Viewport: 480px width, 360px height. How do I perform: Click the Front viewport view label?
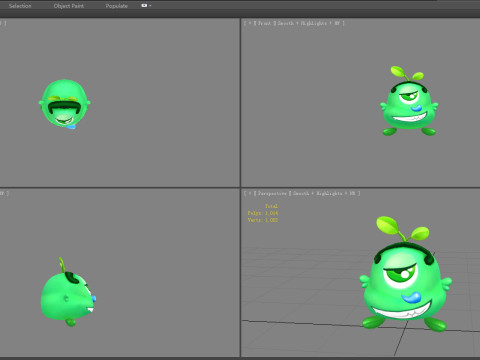click(x=265, y=23)
